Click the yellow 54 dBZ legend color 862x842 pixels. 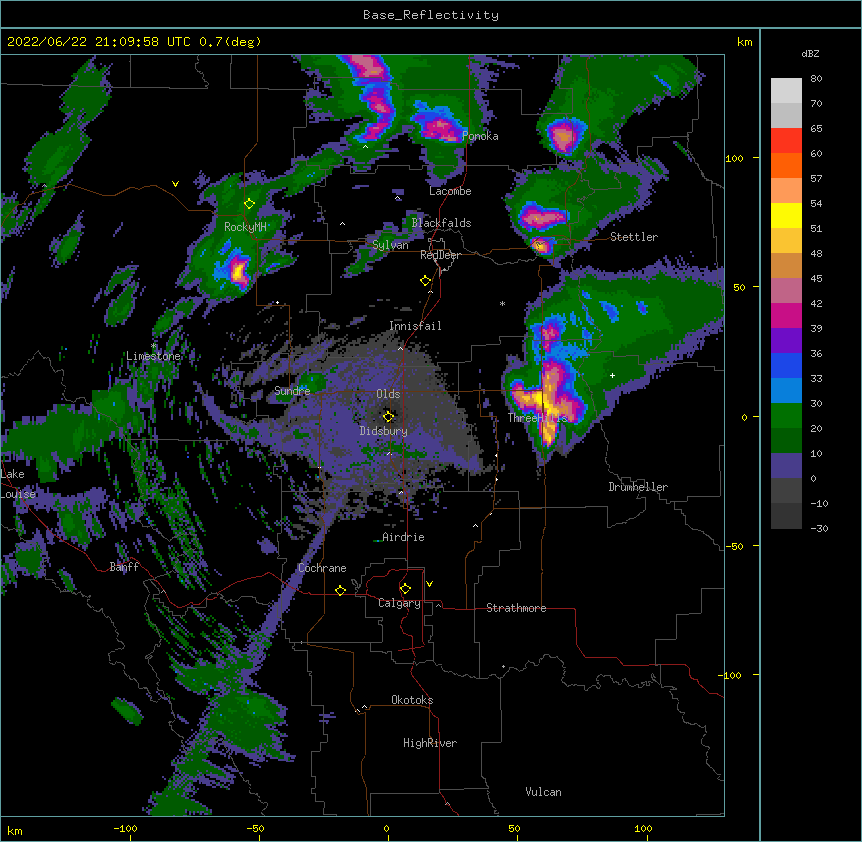coord(786,215)
